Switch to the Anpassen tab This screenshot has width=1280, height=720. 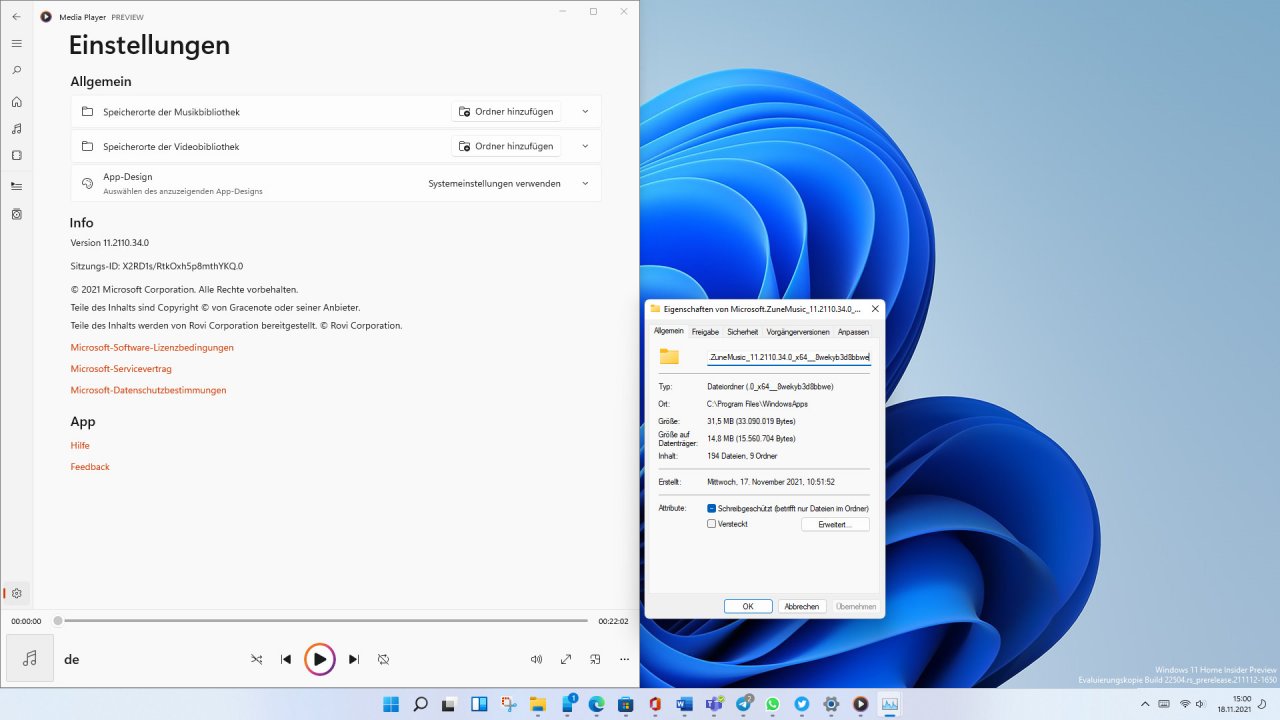(x=853, y=332)
